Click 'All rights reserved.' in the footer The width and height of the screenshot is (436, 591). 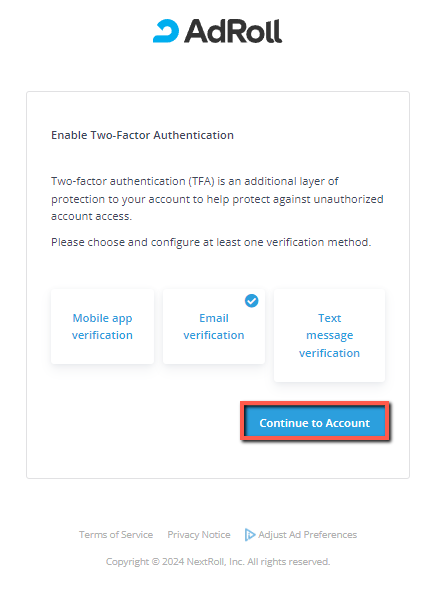[x=288, y=562]
